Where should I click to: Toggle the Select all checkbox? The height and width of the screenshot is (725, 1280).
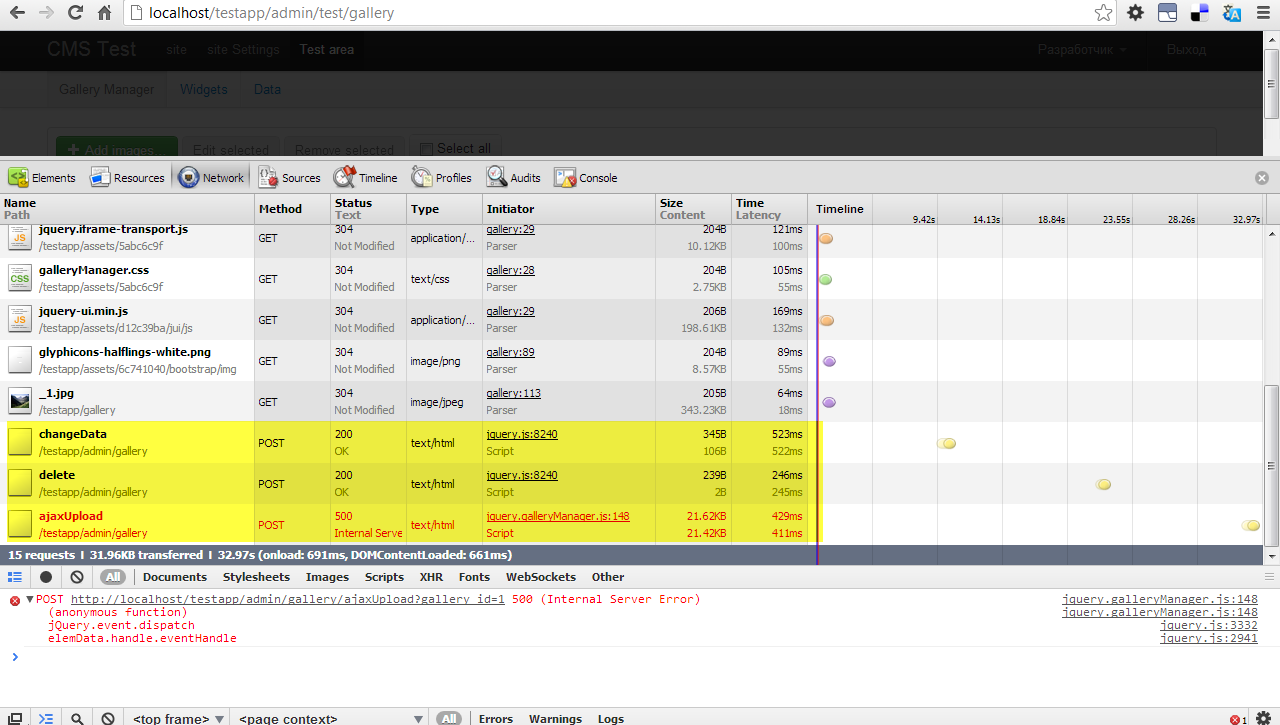point(426,149)
